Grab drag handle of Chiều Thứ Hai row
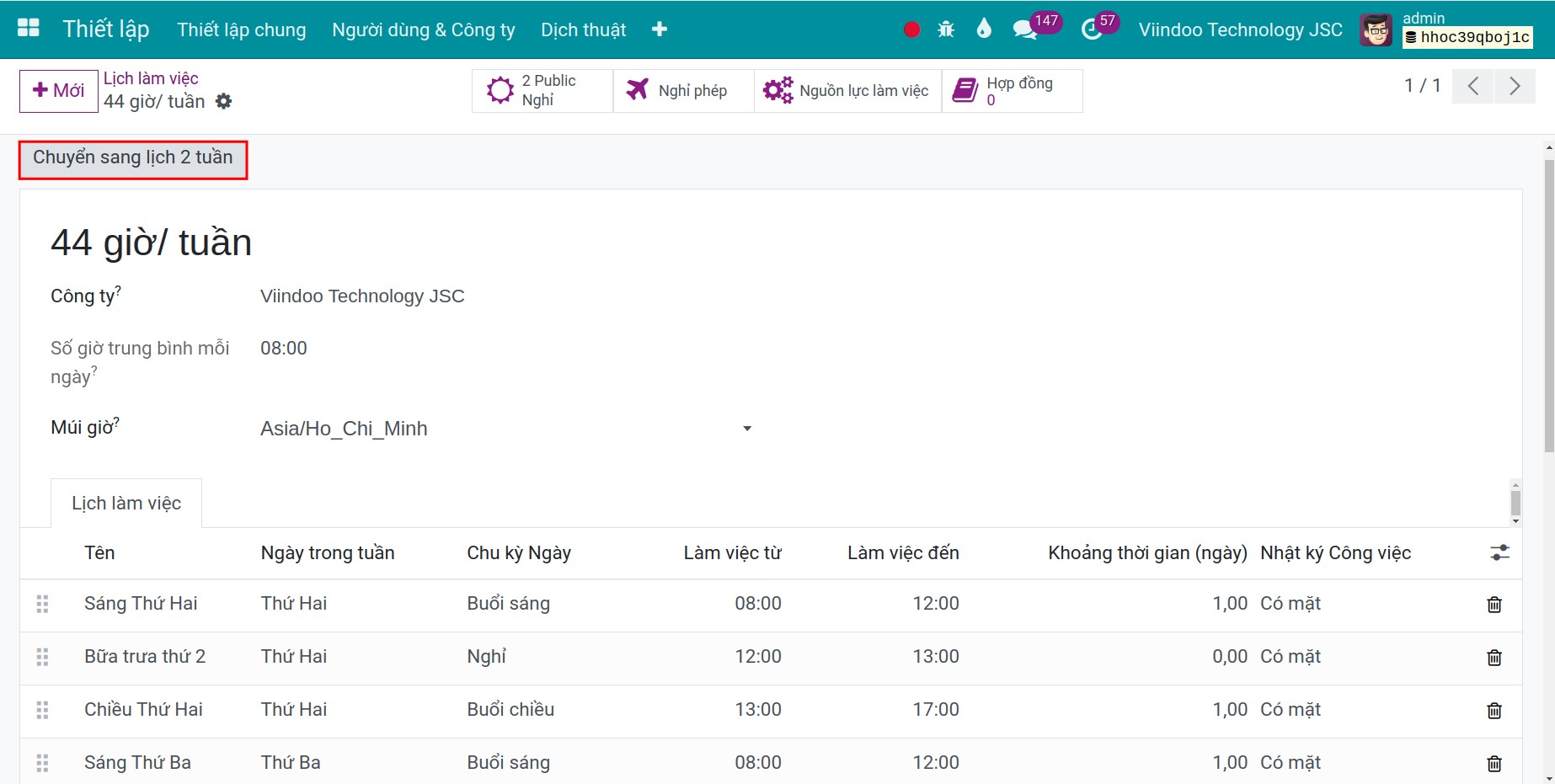1555x784 pixels. pyautogui.click(x=42, y=710)
